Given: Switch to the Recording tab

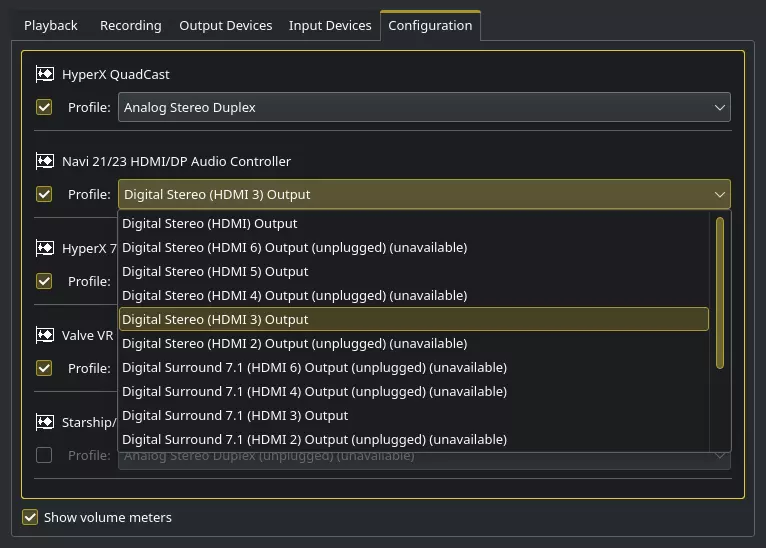Looking at the screenshot, I should pyautogui.click(x=130, y=25).
